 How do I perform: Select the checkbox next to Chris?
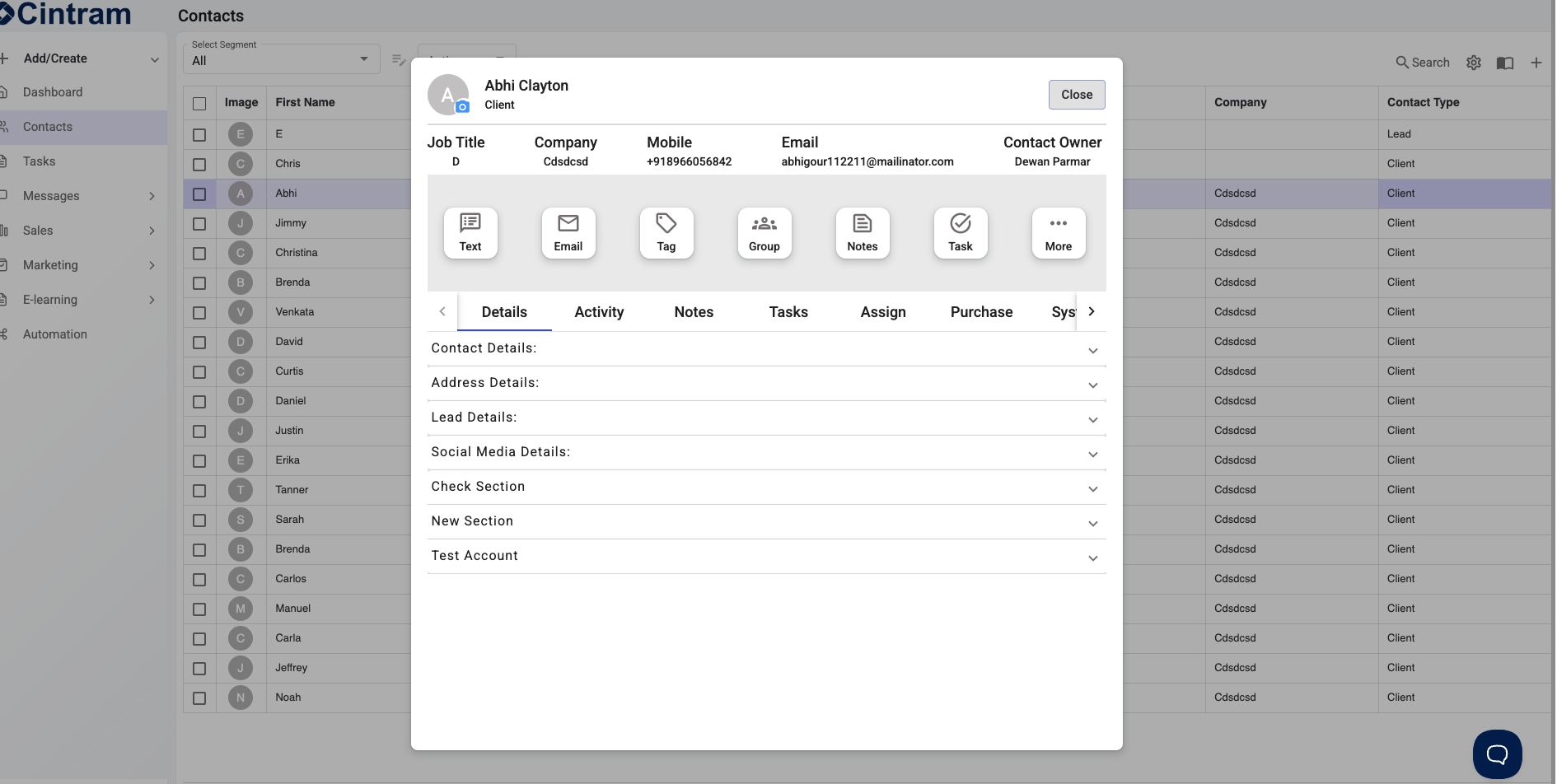click(199, 164)
